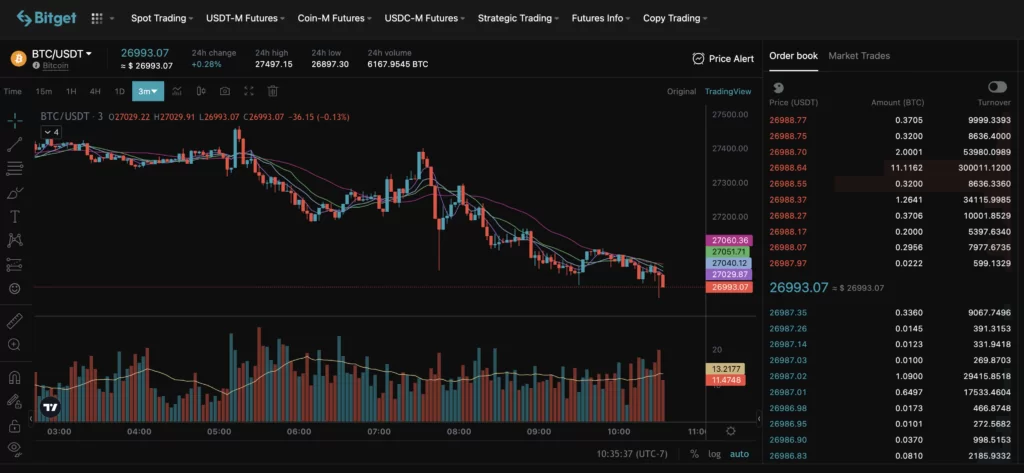Expand the USDC-M Futures menu

pyautogui.click(x=425, y=18)
